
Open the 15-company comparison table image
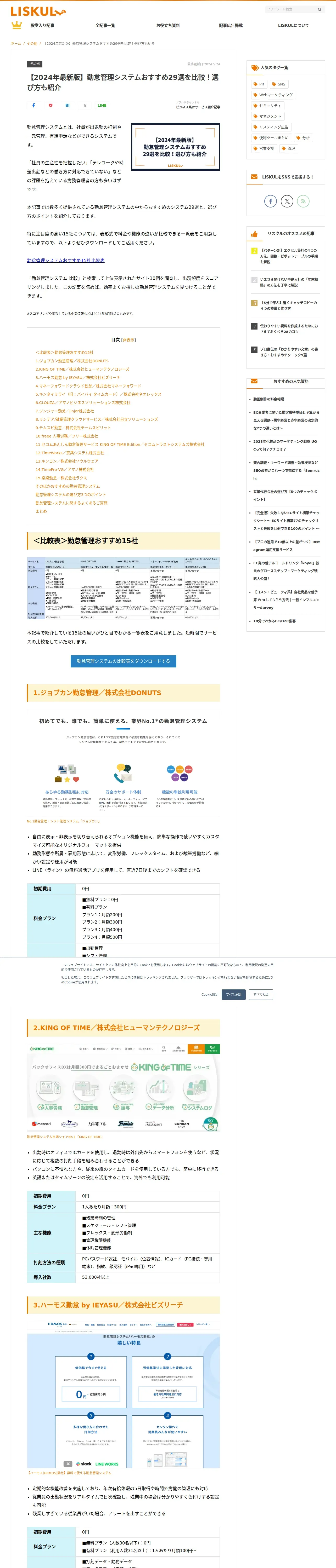(123, 588)
